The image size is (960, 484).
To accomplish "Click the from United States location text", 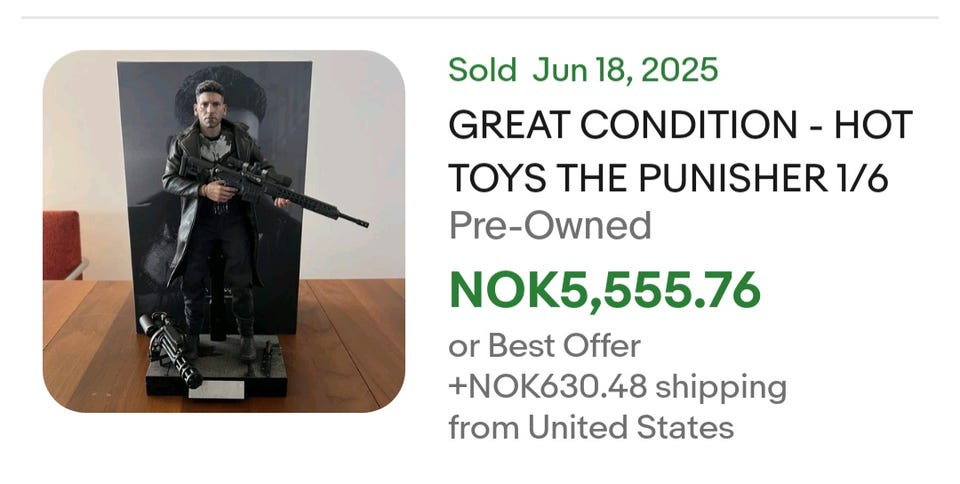I will 590,428.
